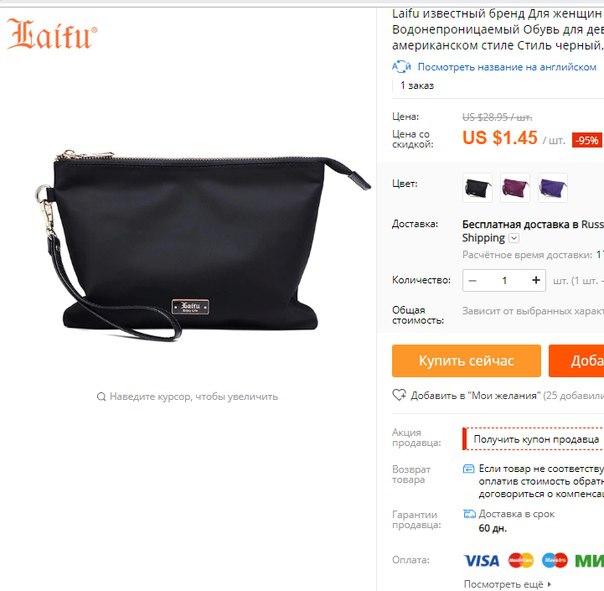The height and width of the screenshot is (591, 604).
Task: Click the red-yellow MasterCard icon
Action: [x=521, y=560]
